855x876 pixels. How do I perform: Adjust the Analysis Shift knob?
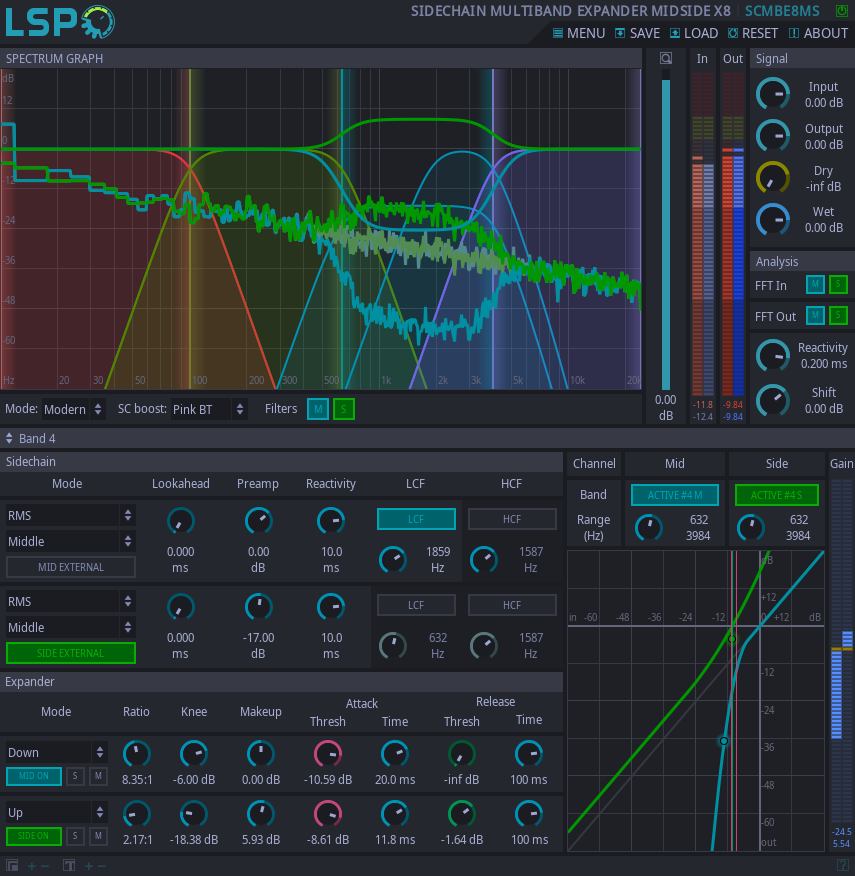pos(773,400)
